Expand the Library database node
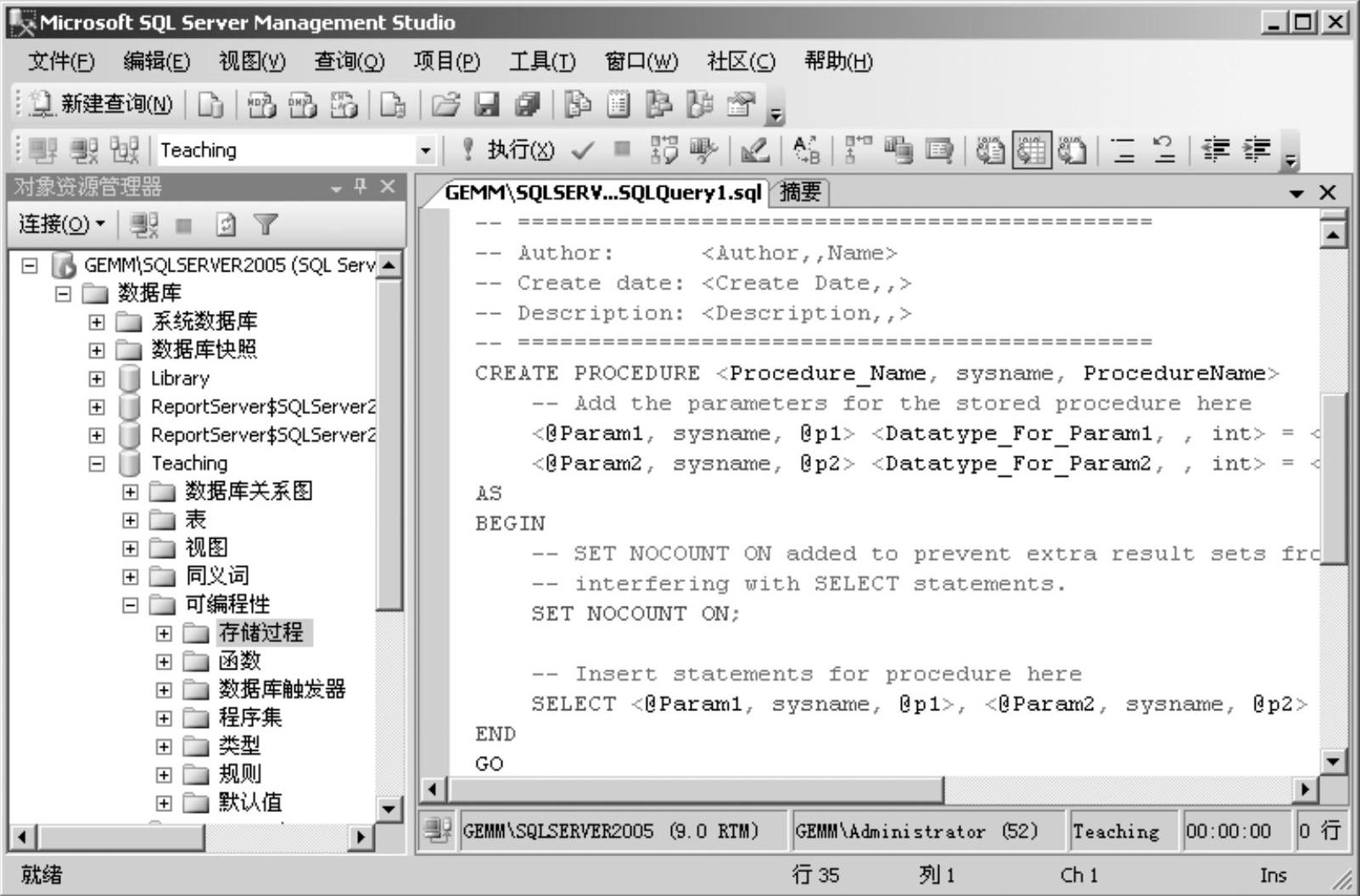This screenshot has height=896, width=1360. (x=97, y=378)
